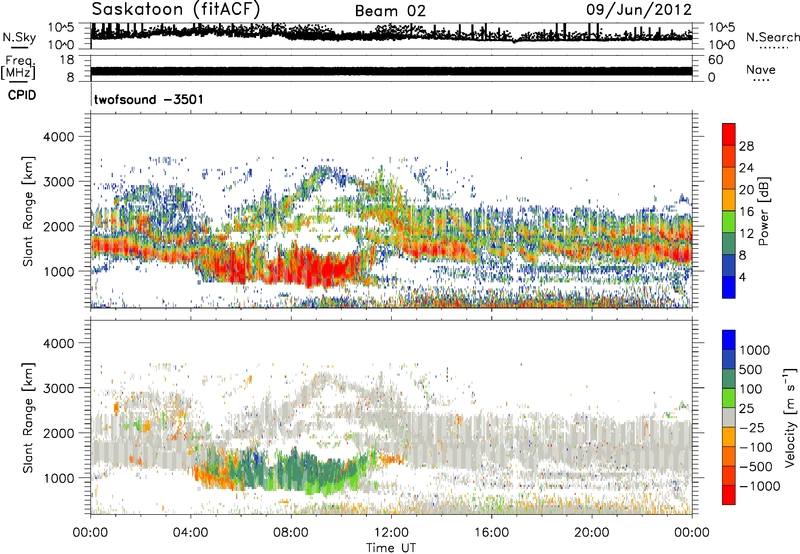Select the "20:00" time tick label
Image resolution: width=800 pixels, height=554 pixels.
click(x=591, y=533)
